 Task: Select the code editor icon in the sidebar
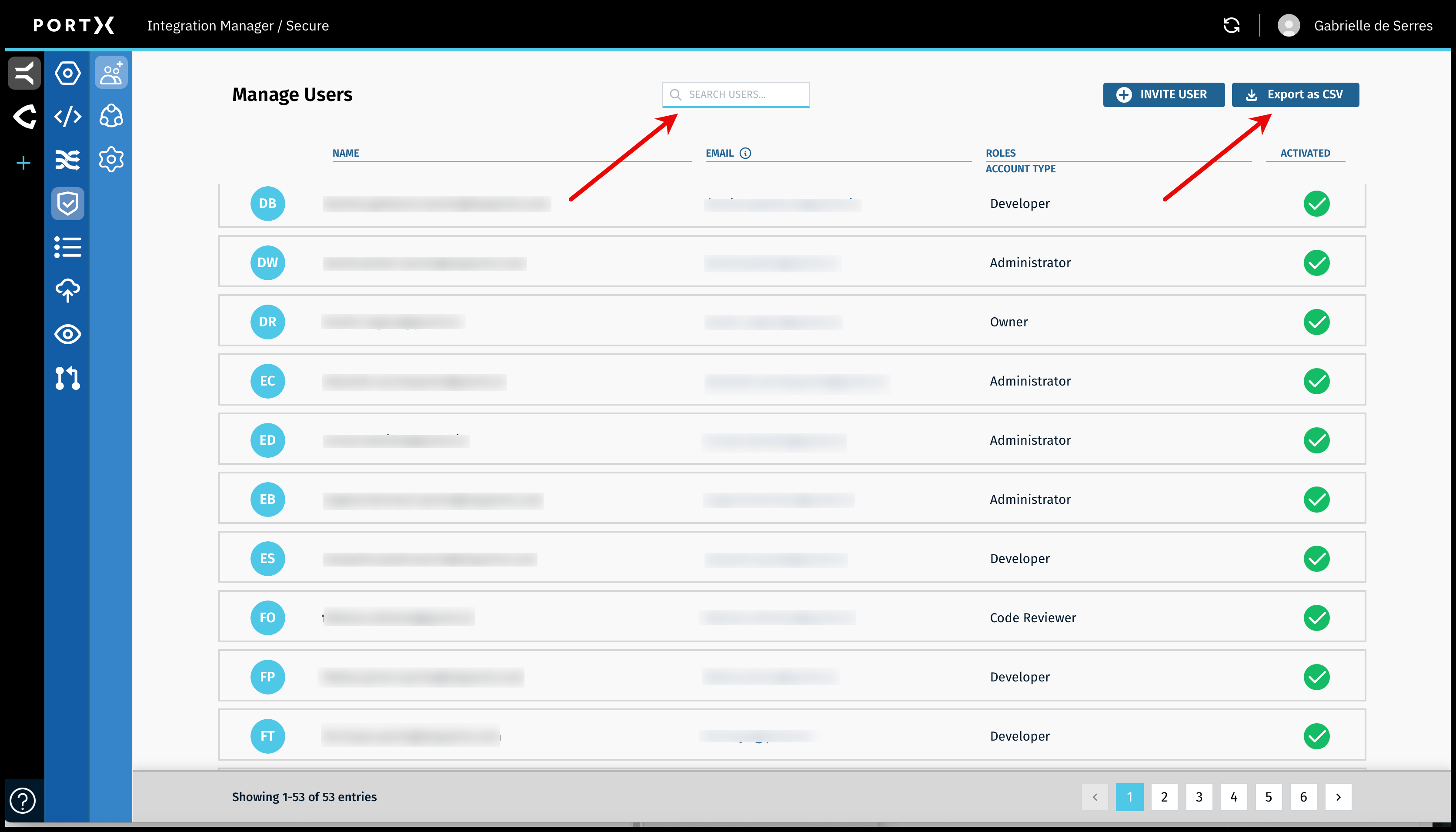[67, 117]
